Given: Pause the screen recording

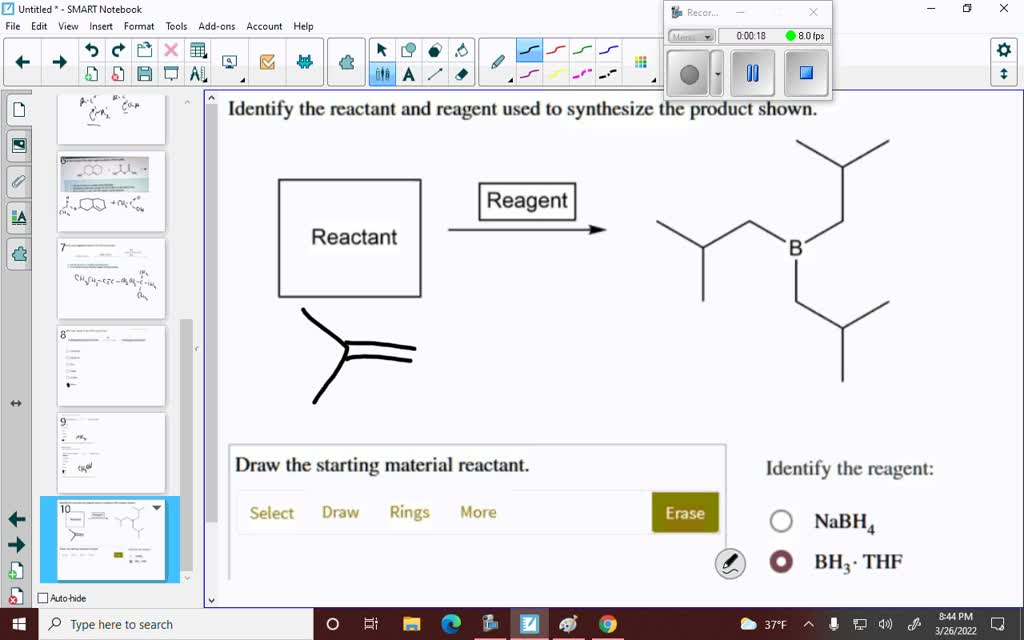Looking at the screenshot, I should coord(751,74).
